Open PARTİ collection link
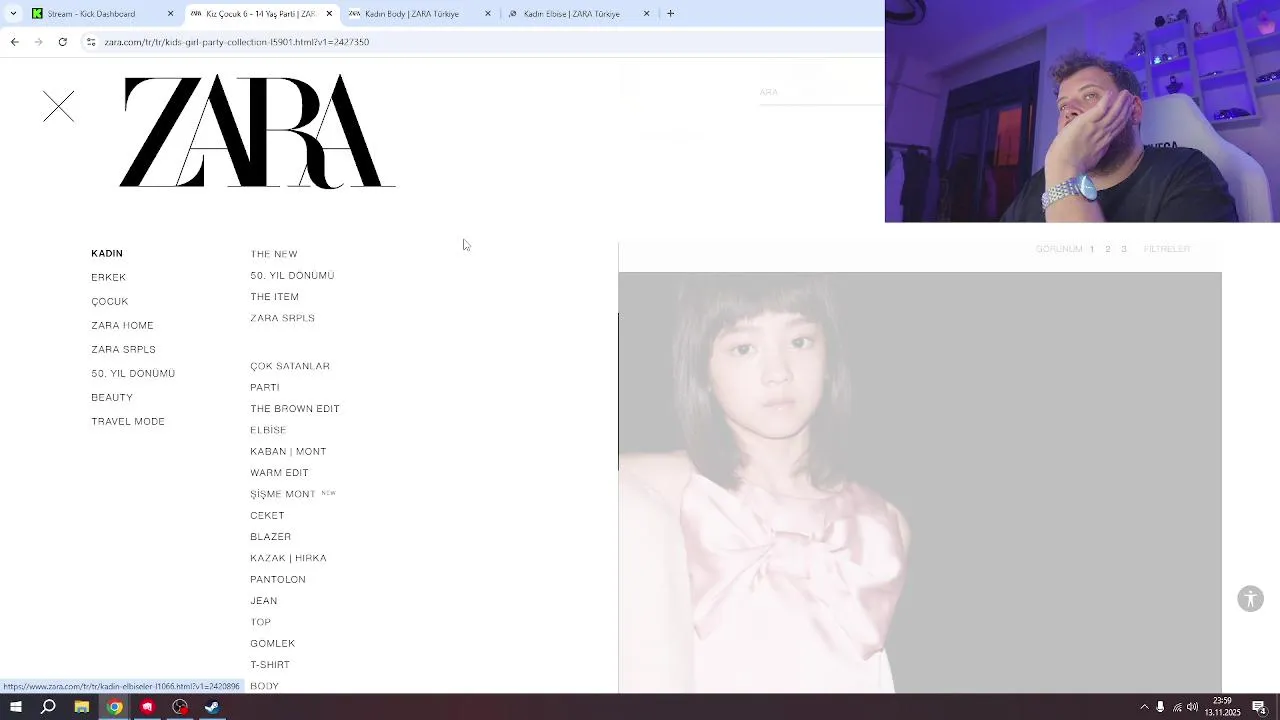The image size is (1280, 720). click(265, 388)
